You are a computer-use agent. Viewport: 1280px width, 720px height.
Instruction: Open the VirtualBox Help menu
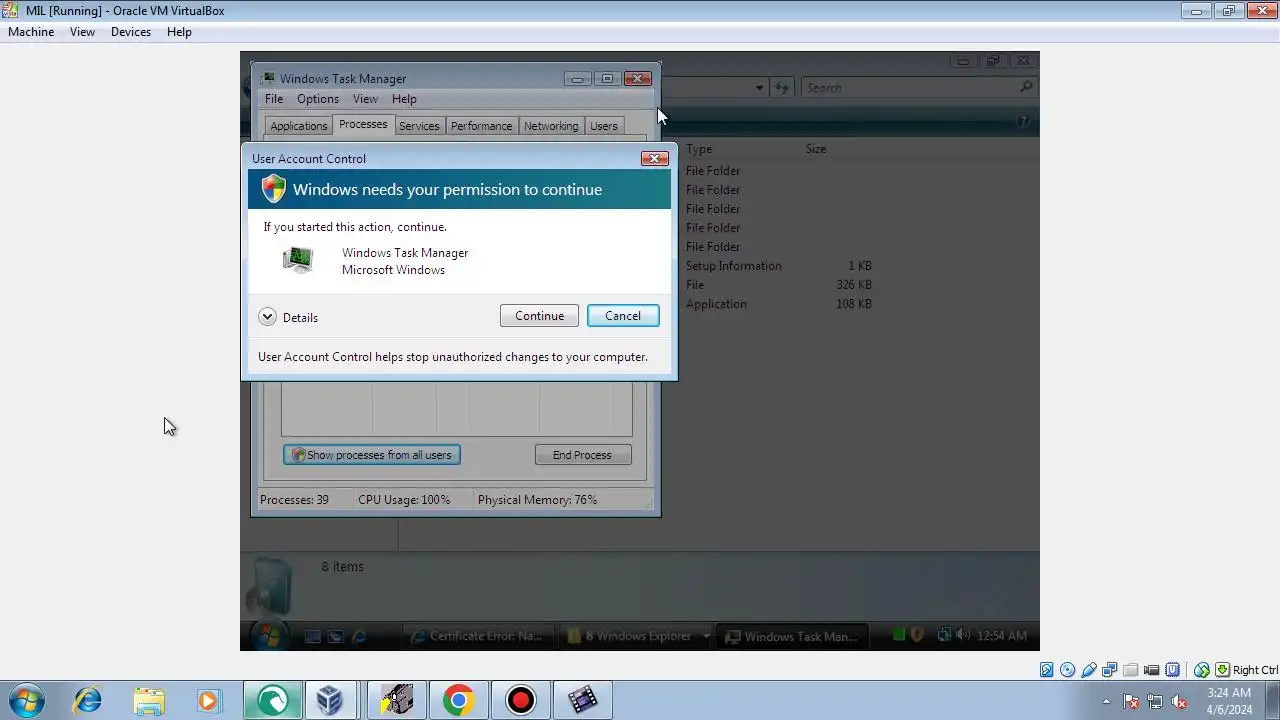pyautogui.click(x=179, y=32)
